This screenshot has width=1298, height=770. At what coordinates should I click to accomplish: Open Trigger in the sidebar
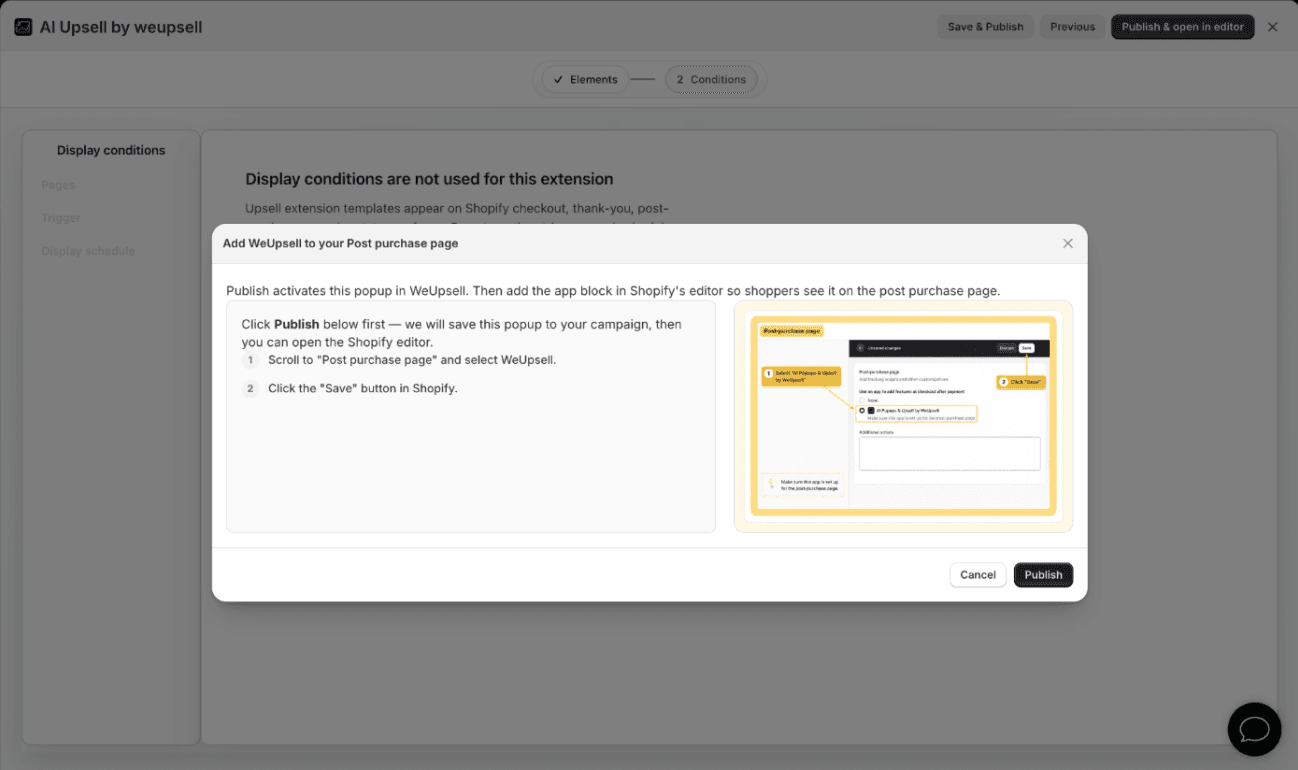[61, 218]
